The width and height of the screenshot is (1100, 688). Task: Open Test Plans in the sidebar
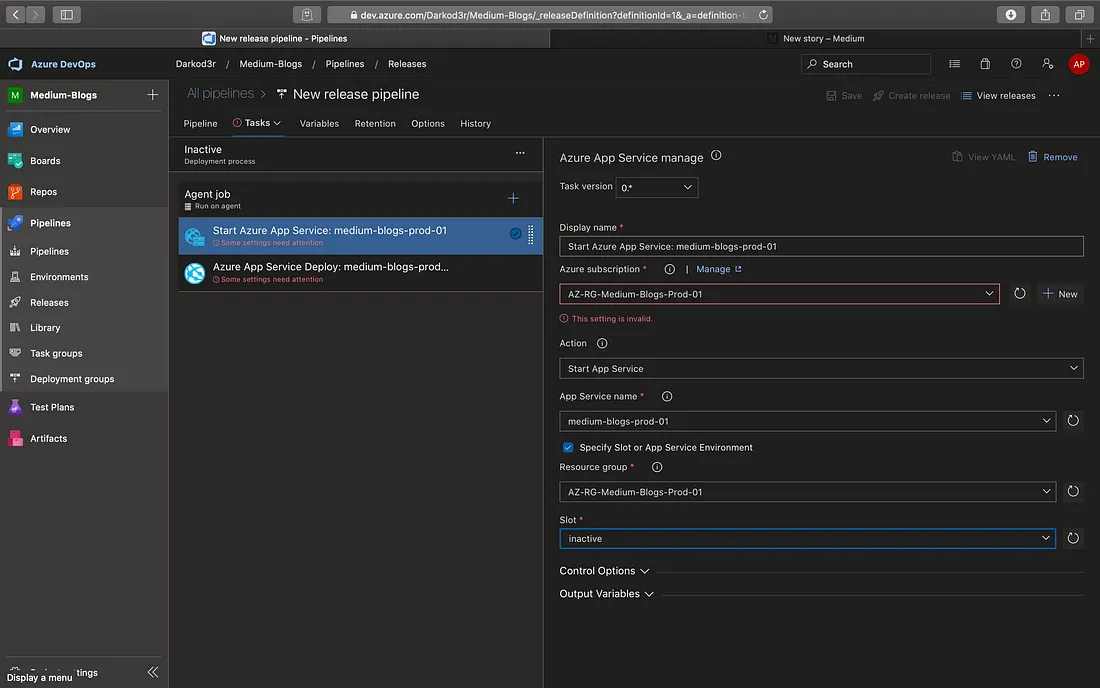tap(52, 407)
